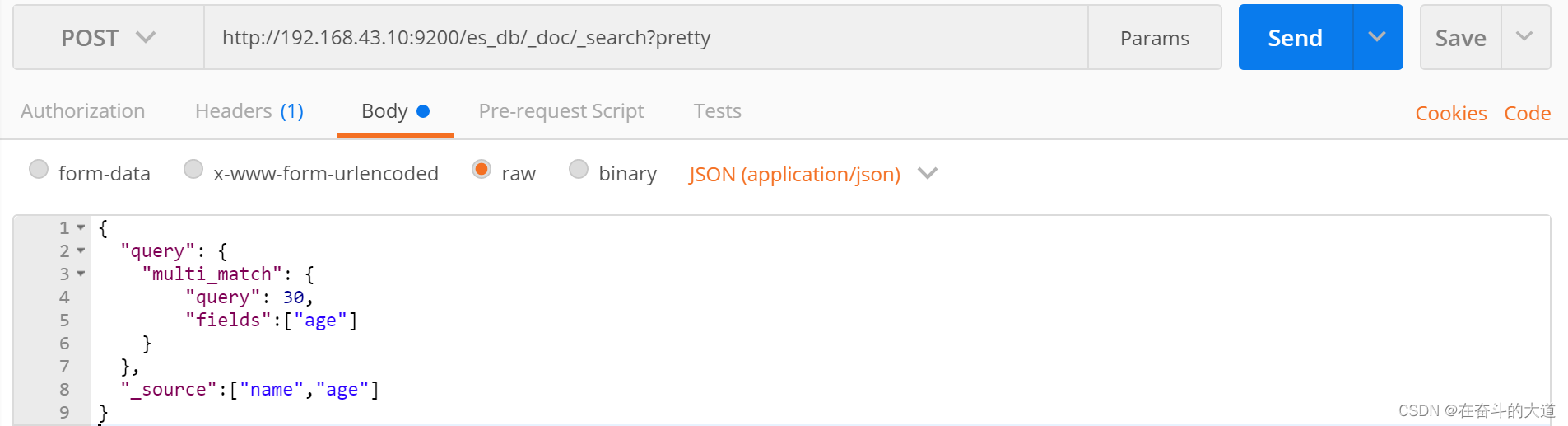The image size is (1568, 426).
Task: Collapse the "multi_match" fold arrow on line 3
Action: (81, 274)
